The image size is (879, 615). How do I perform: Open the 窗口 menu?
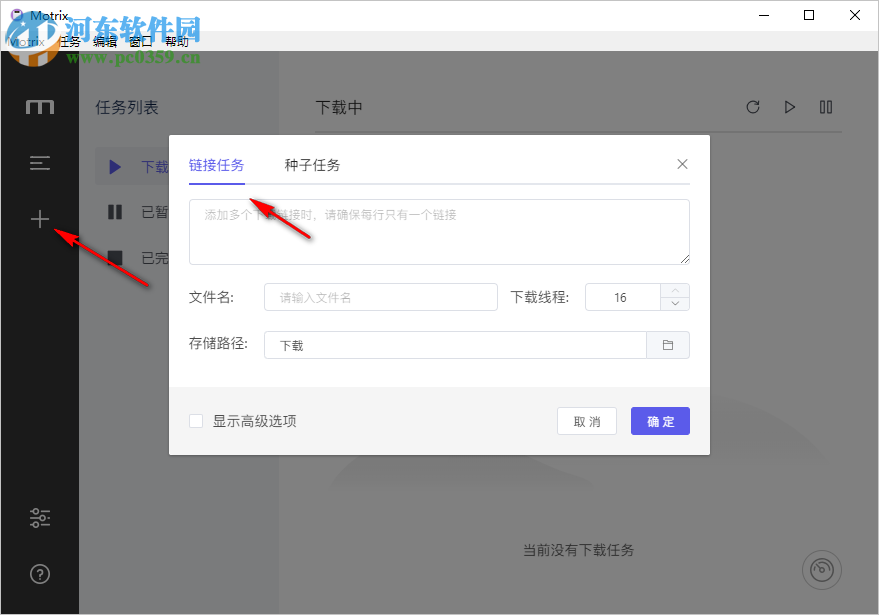coord(141,41)
